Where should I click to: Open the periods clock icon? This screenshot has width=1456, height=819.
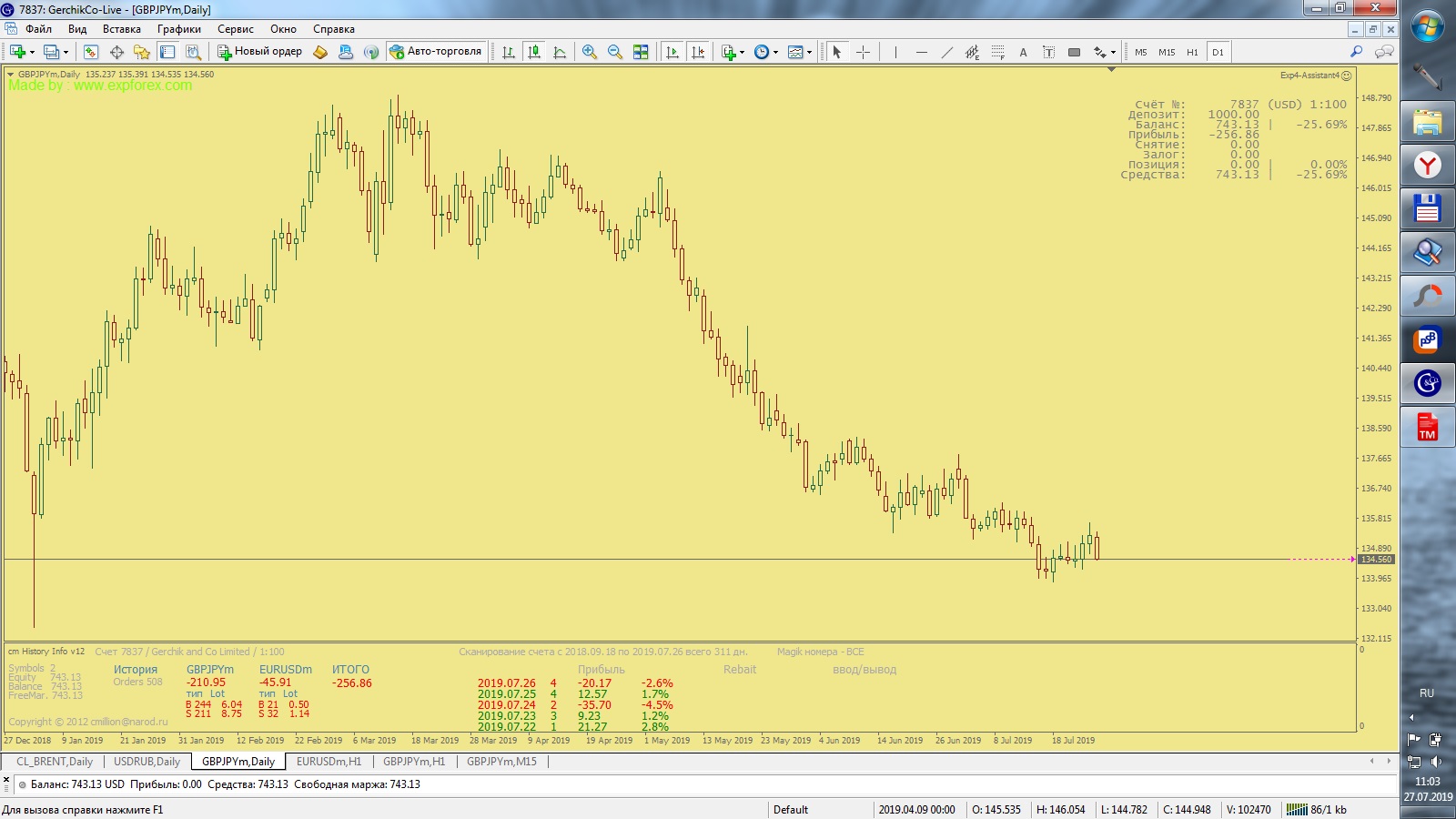[762, 52]
